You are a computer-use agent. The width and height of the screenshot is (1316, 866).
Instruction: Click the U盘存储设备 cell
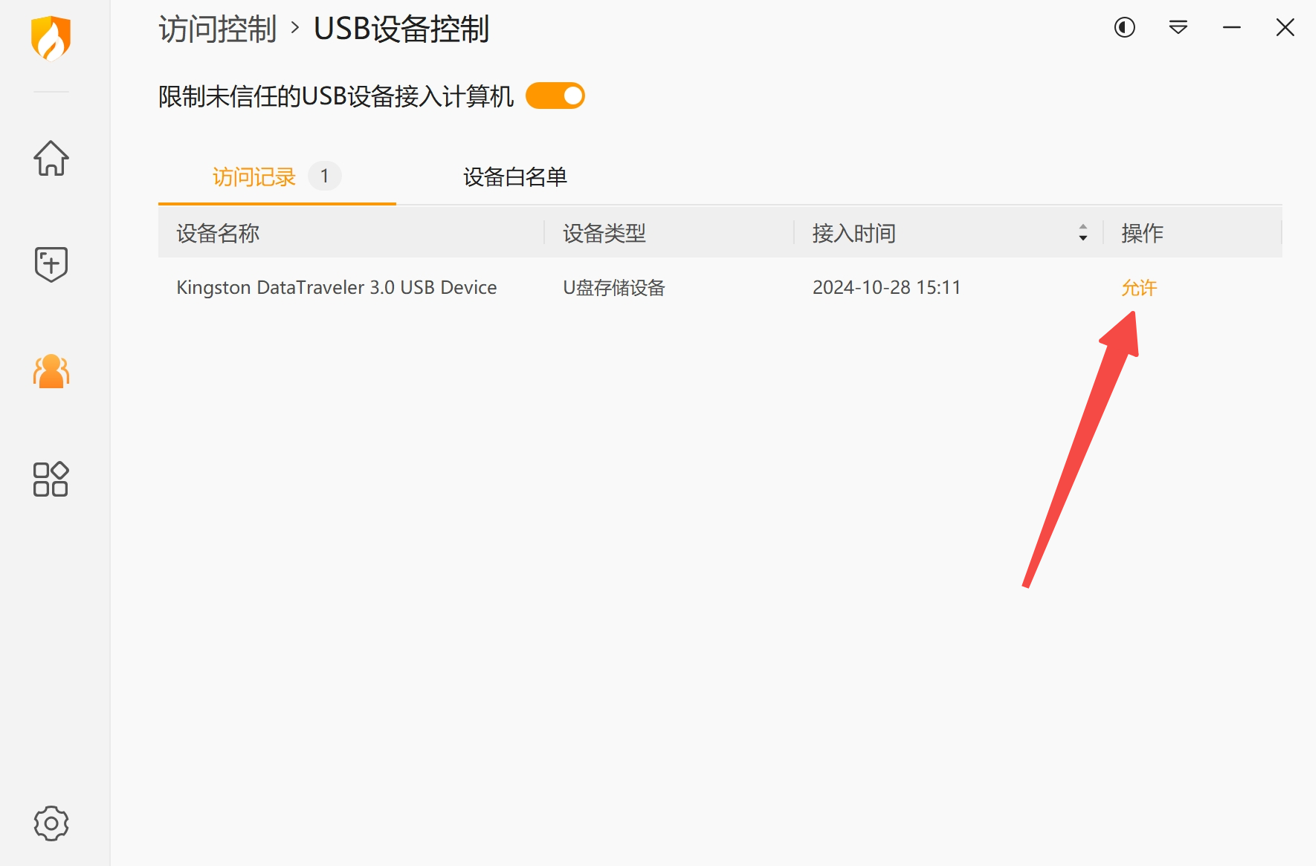pos(614,288)
